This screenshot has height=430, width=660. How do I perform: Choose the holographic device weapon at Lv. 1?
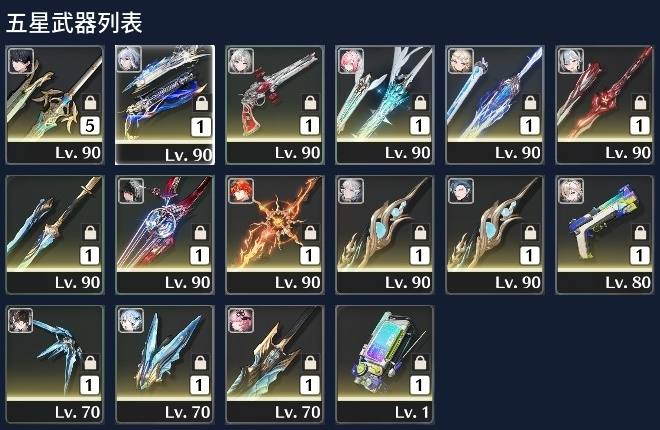click(x=385, y=364)
